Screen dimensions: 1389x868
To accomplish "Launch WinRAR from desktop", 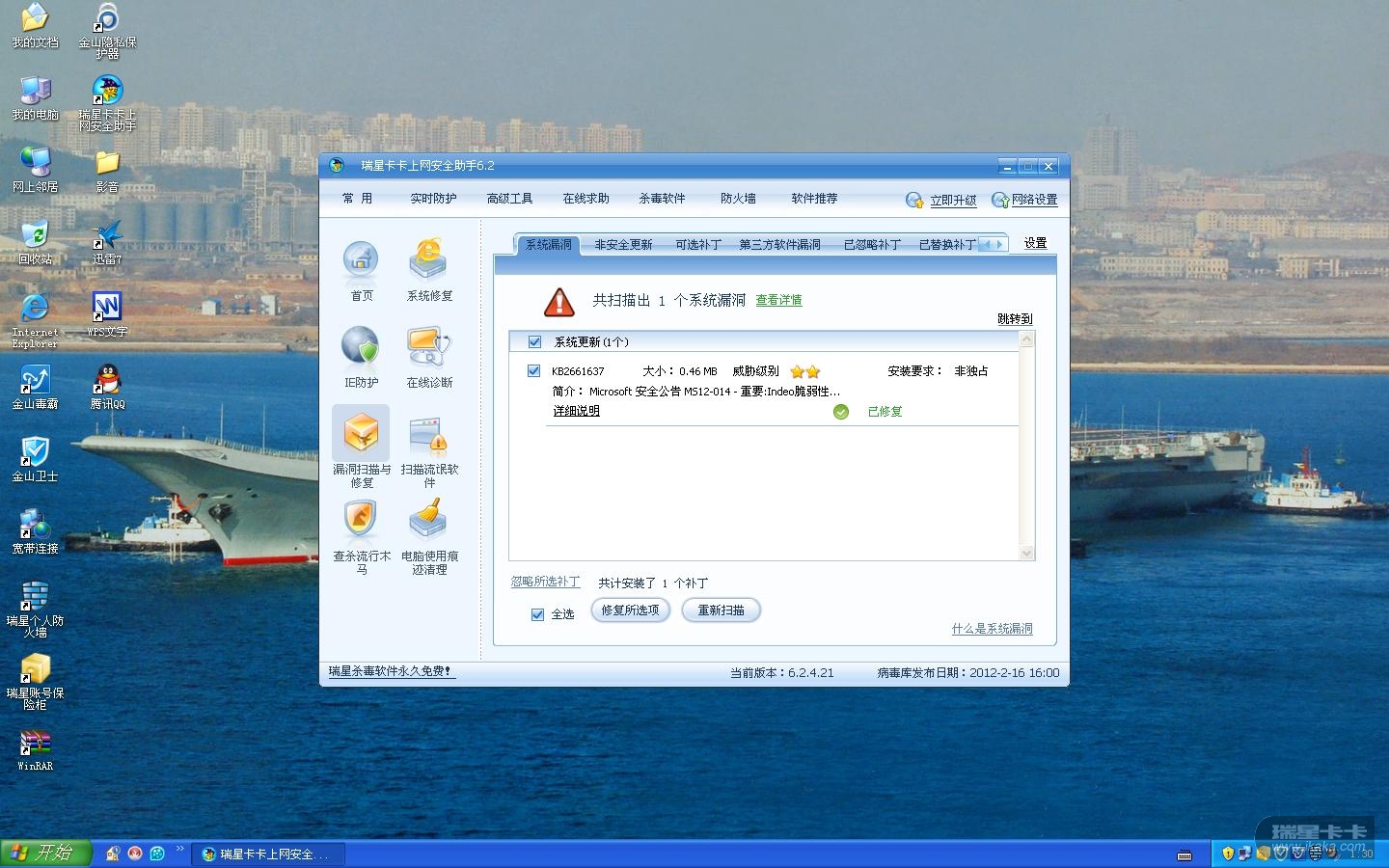I will click(x=35, y=750).
